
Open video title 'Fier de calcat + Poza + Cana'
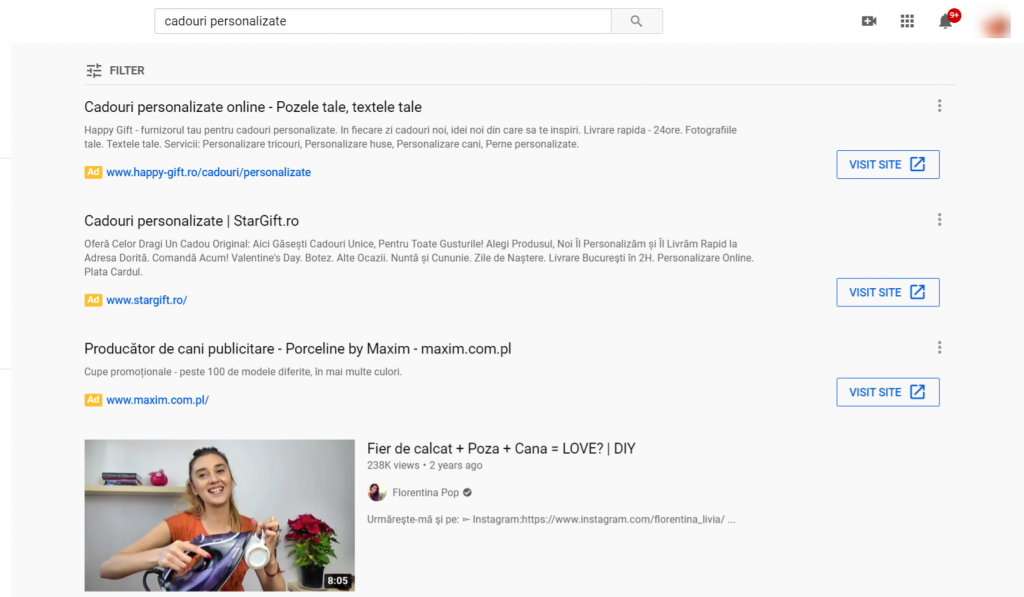[501, 449]
